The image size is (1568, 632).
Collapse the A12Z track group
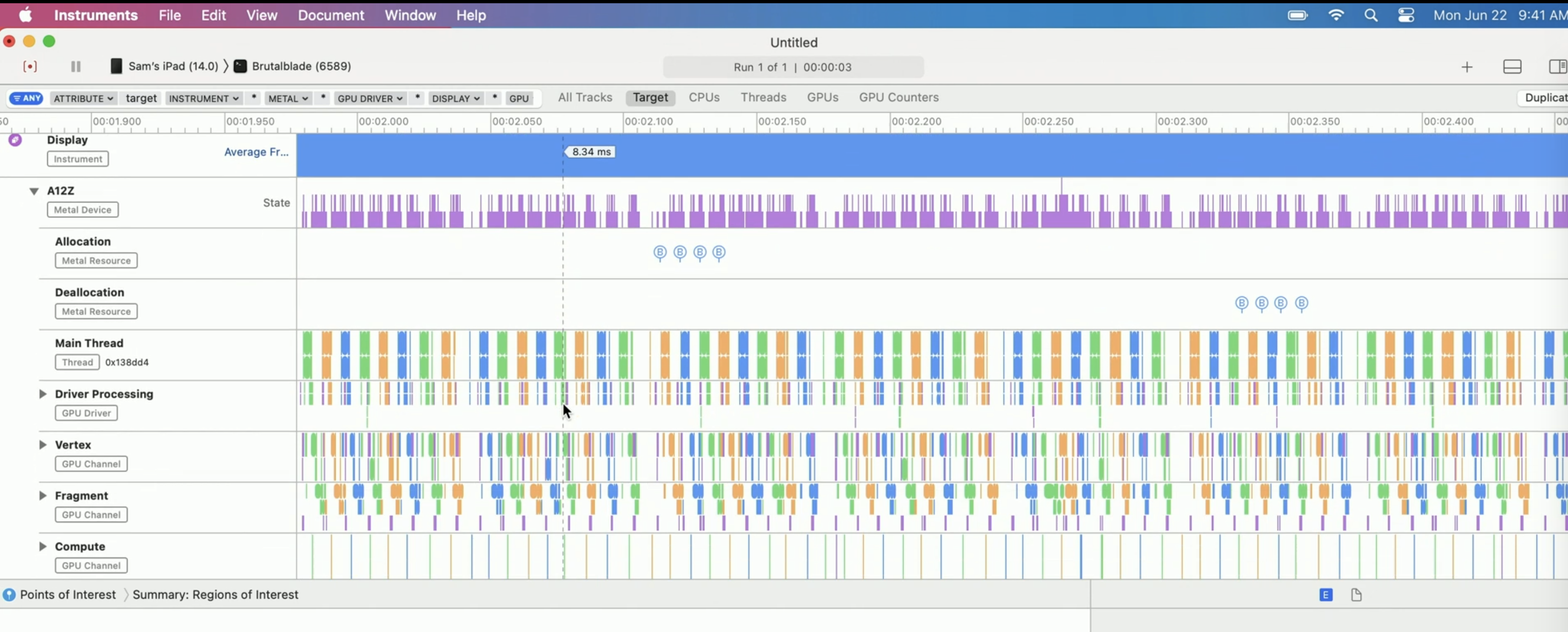(34, 191)
